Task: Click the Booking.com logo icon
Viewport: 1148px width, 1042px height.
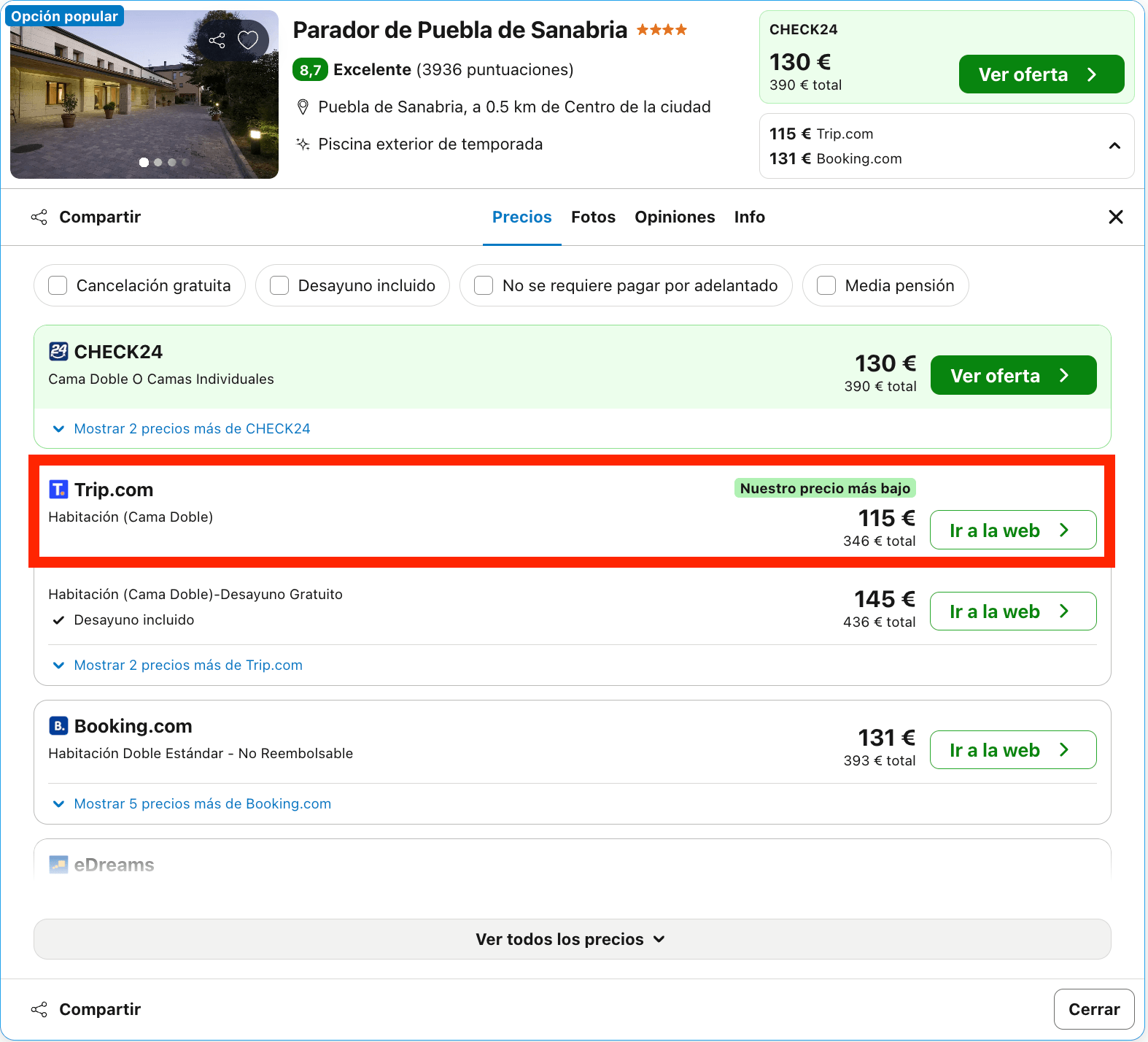Action: point(58,725)
